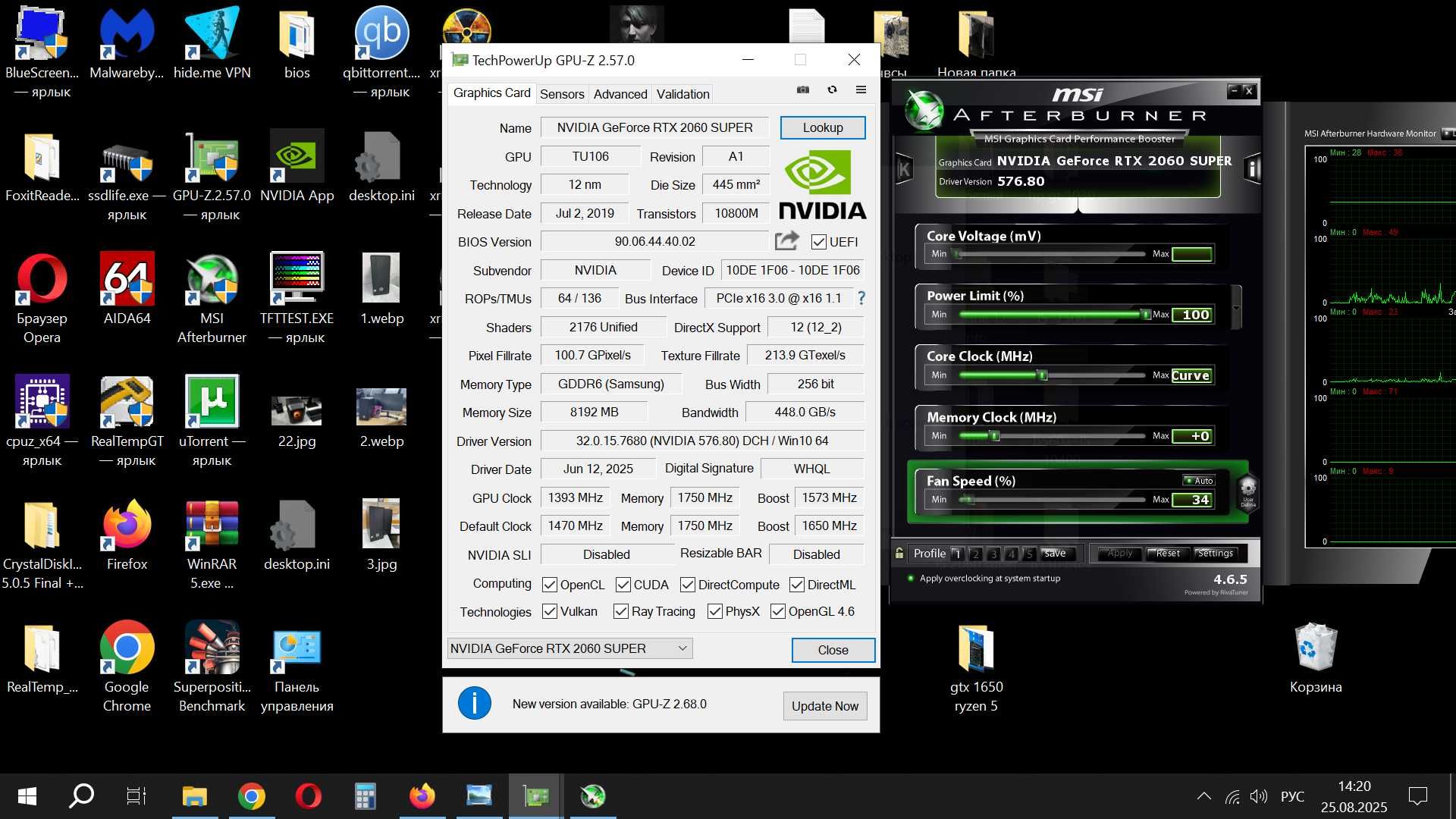Viewport: 1456px width, 819px height.
Task: Click the User Define fan gear icon
Action: point(1247,491)
